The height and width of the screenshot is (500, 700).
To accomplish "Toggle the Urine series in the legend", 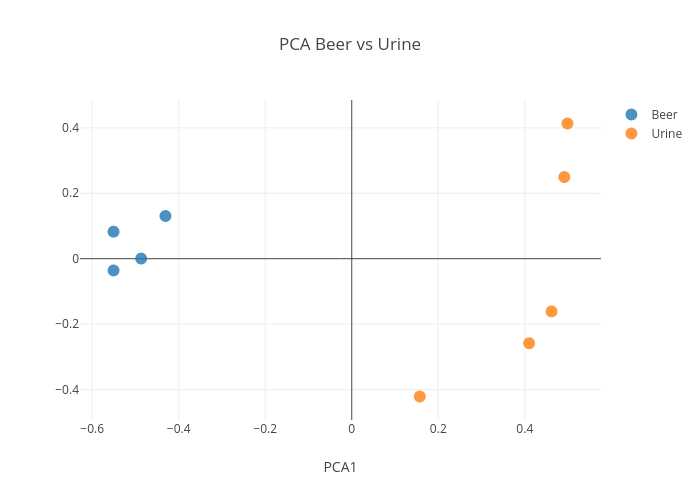I will click(666, 134).
